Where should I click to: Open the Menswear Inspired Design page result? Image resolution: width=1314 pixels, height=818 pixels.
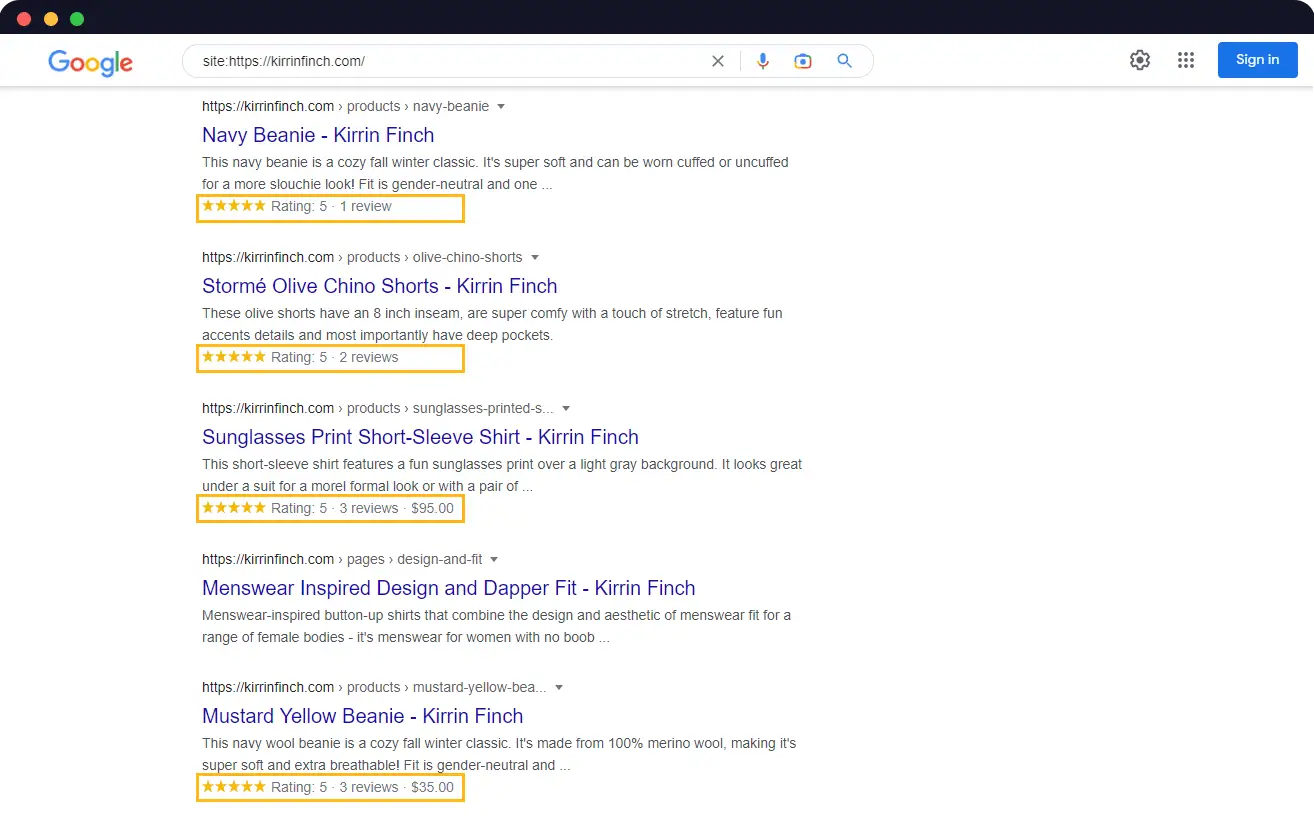pos(449,588)
